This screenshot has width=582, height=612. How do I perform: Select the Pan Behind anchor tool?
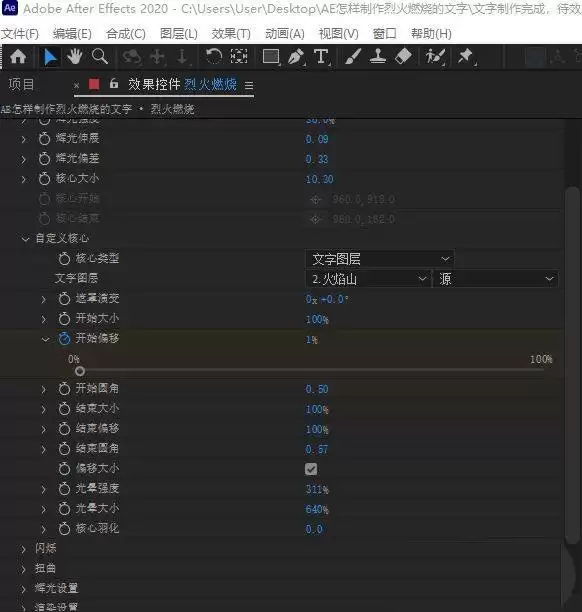point(238,57)
